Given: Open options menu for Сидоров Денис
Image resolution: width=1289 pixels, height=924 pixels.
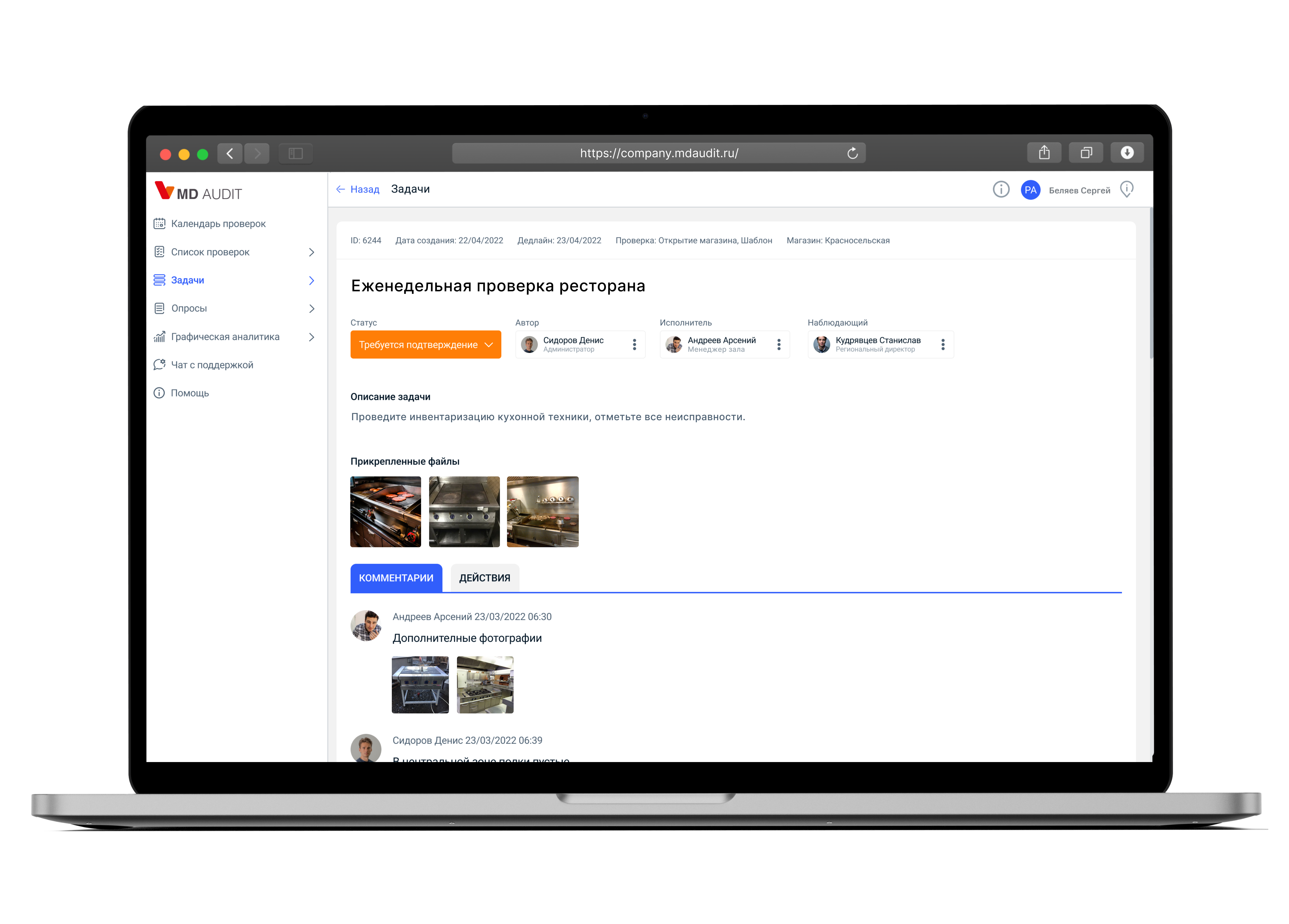Looking at the screenshot, I should [x=634, y=344].
